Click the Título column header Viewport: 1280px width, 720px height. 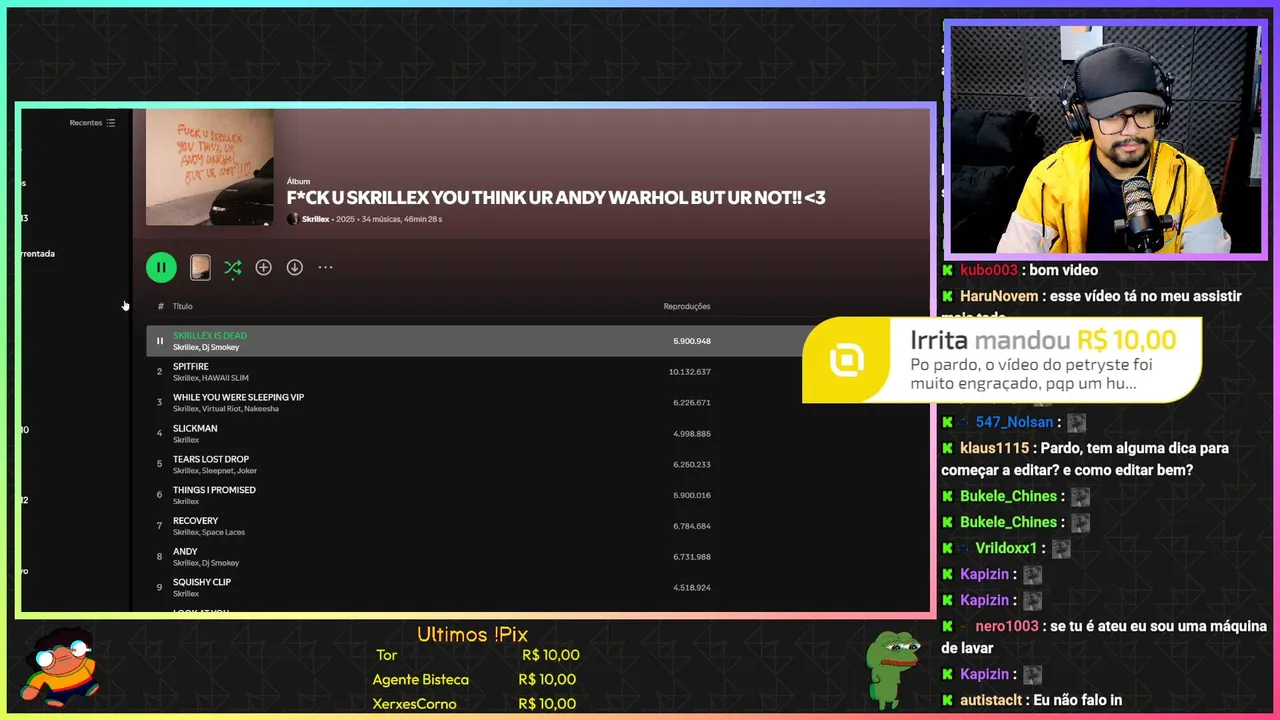tap(182, 306)
